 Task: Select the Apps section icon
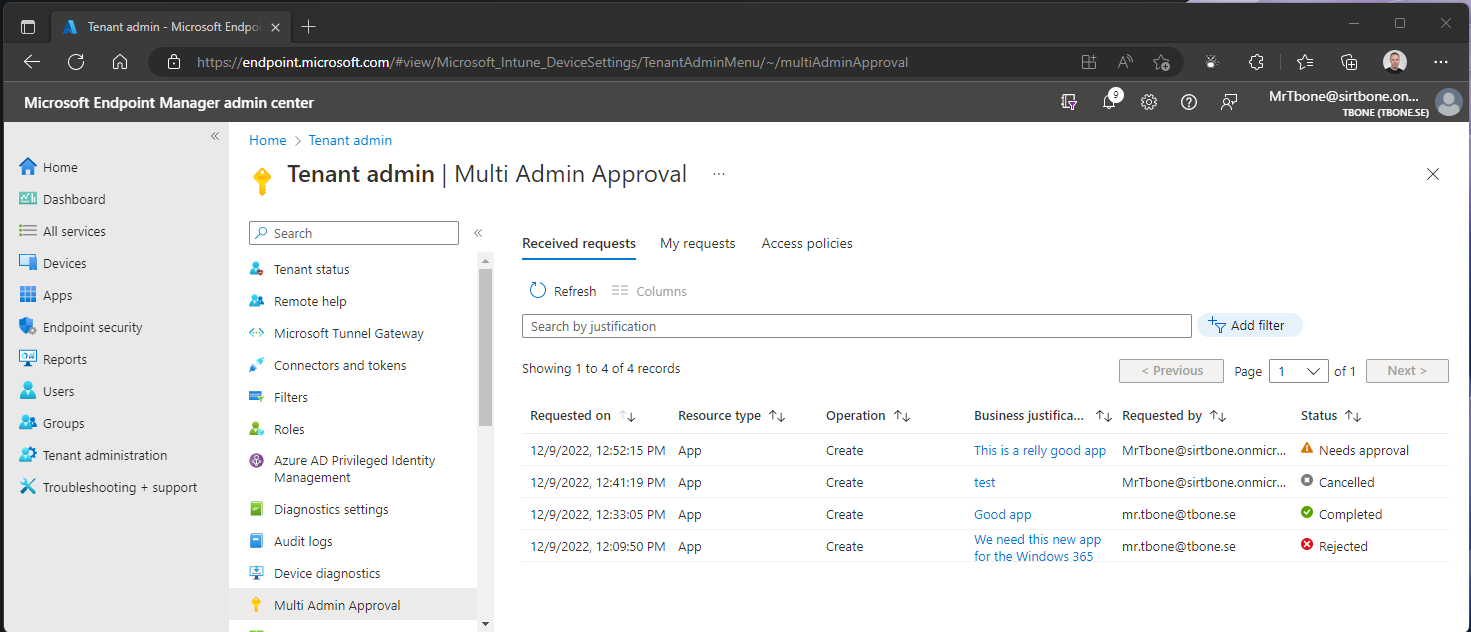tap(58, 294)
